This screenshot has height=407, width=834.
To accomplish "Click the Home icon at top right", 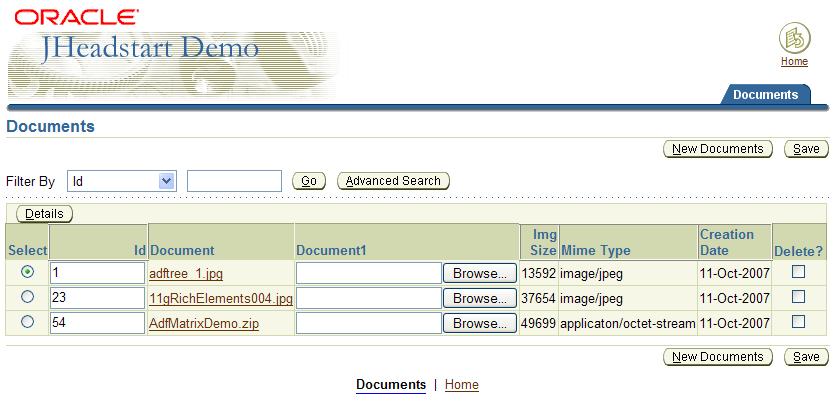I will (794, 38).
